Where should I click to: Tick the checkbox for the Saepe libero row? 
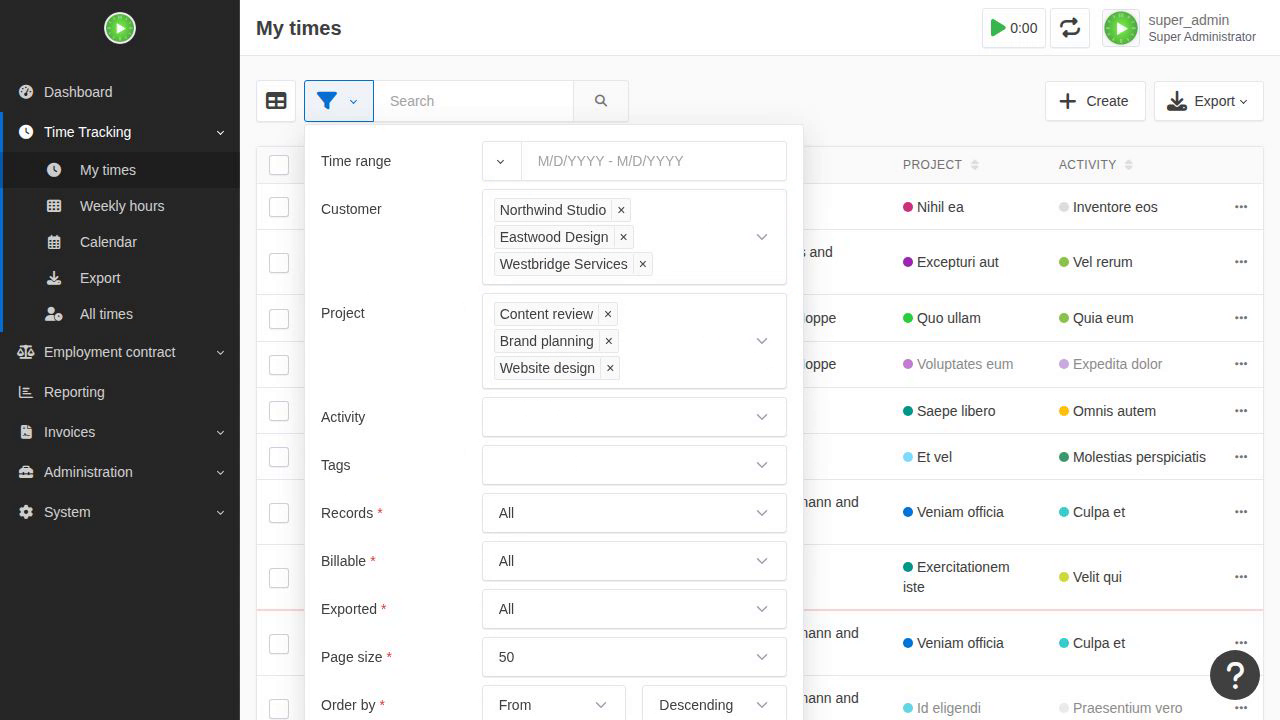click(x=279, y=411)
